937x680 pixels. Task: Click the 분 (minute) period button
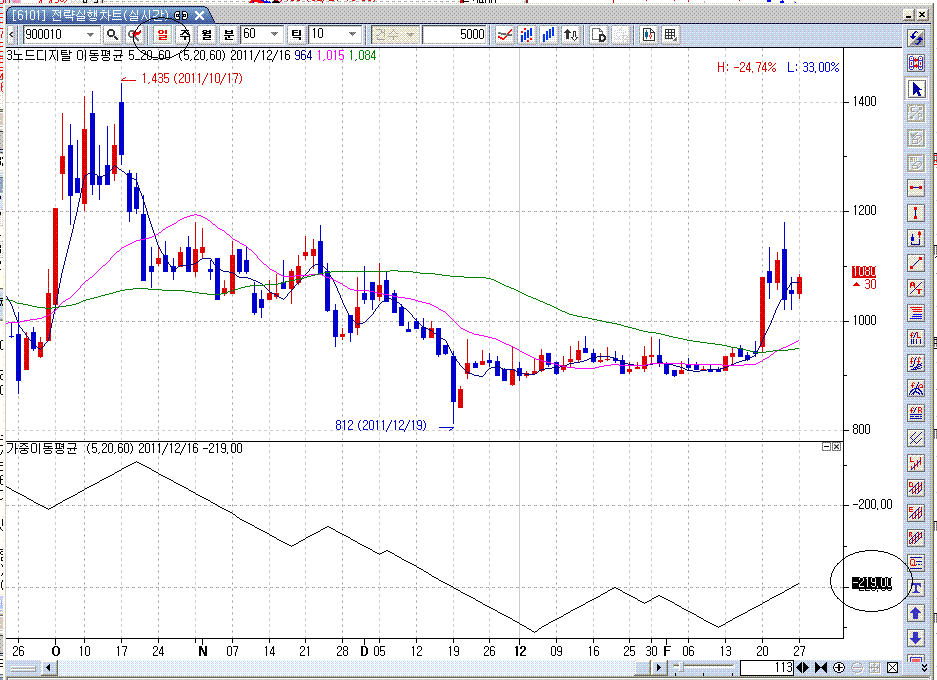pos(228,35)
